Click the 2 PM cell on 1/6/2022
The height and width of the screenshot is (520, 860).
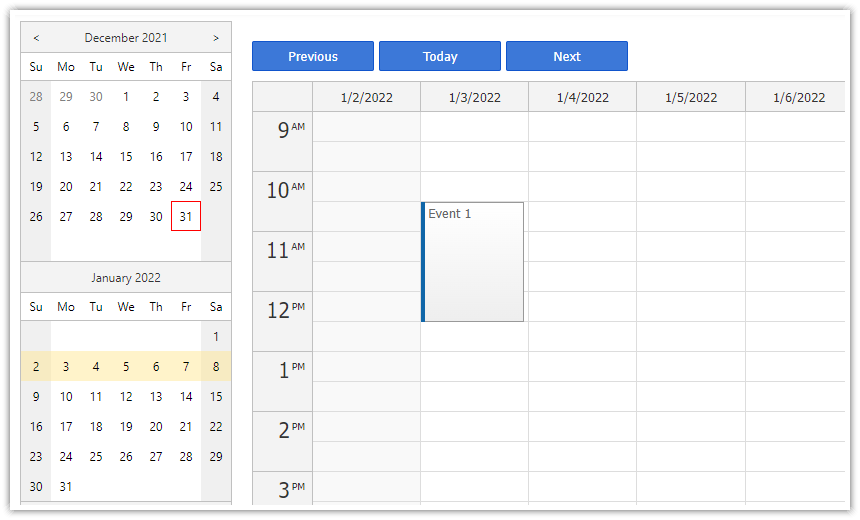795,427
